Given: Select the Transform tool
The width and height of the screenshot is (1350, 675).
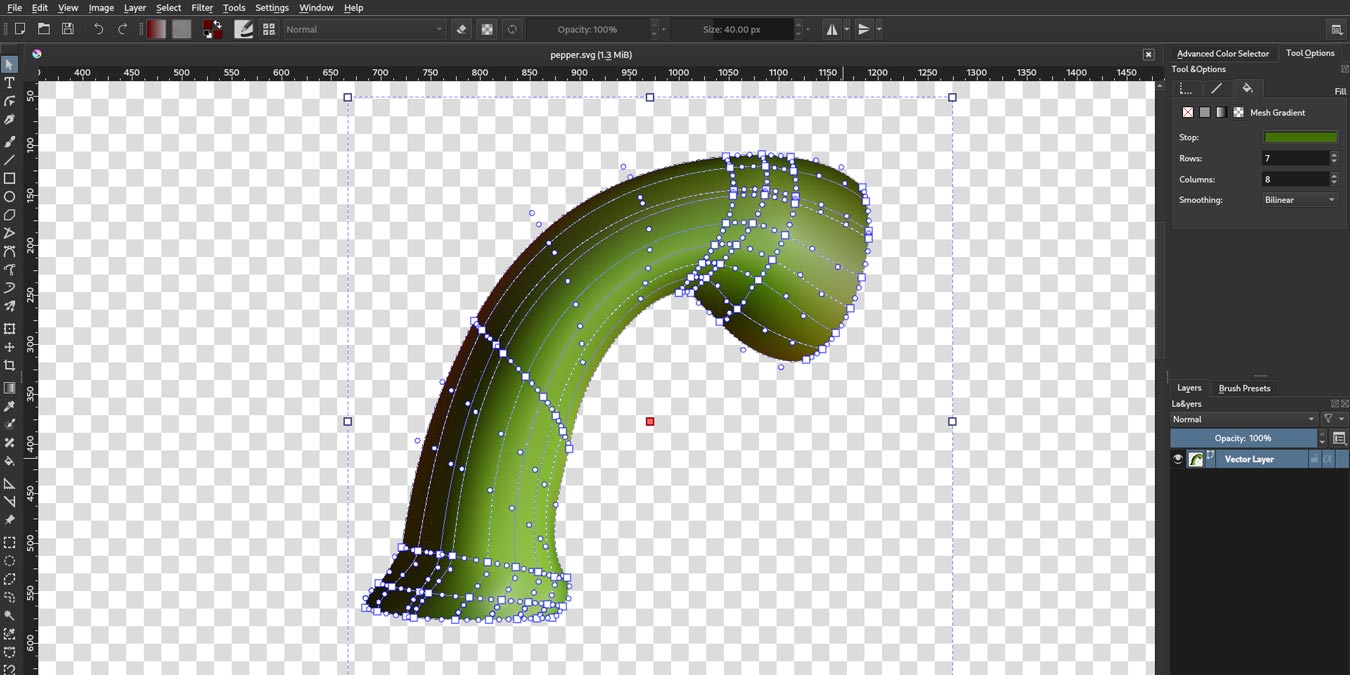Looking at the screenshot, I should 9,328.
